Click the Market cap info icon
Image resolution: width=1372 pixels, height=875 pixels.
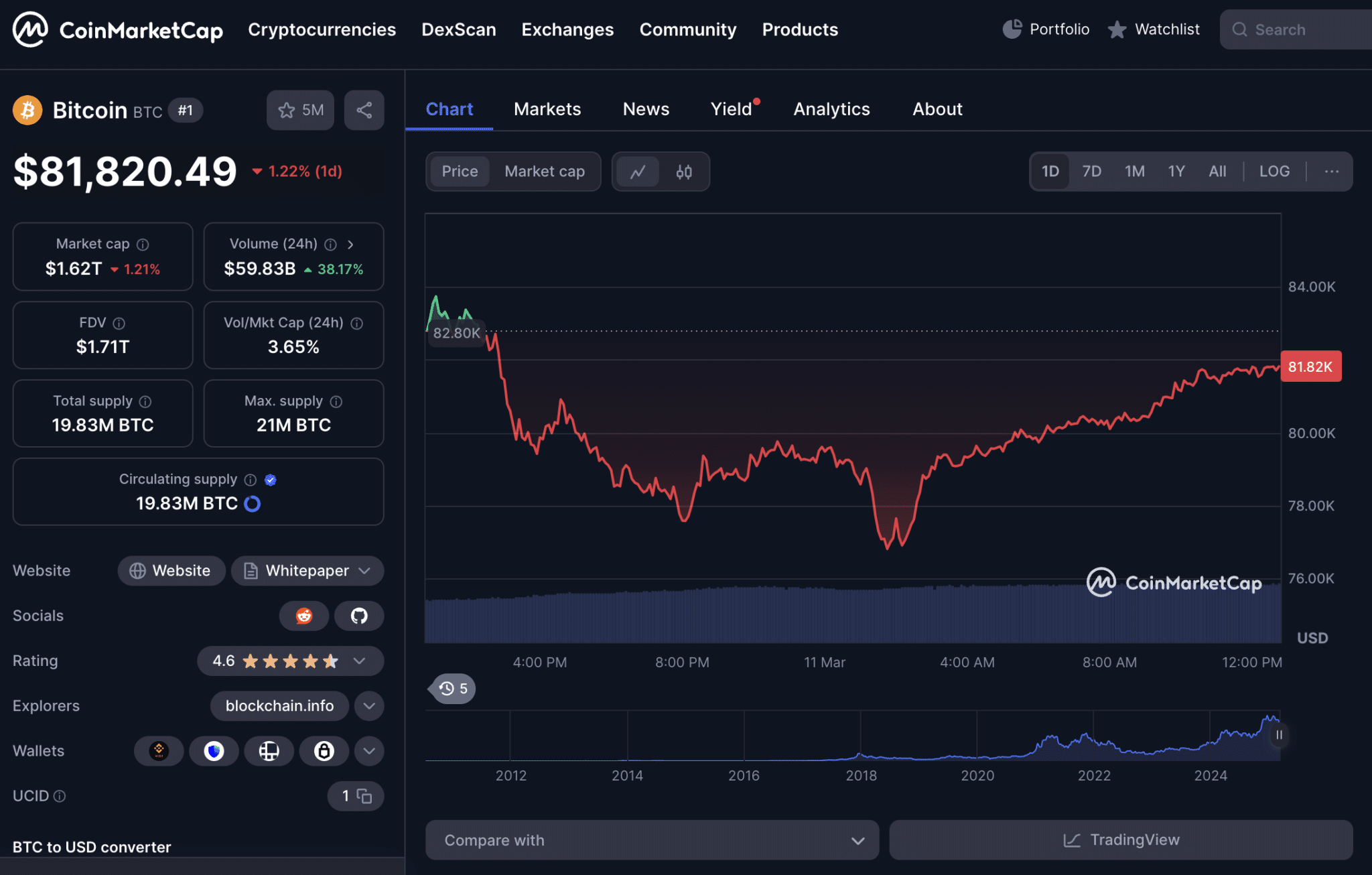(x=143, y=245)
